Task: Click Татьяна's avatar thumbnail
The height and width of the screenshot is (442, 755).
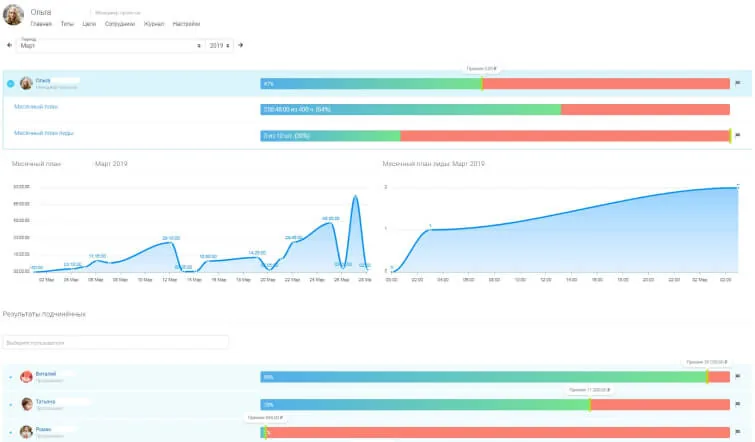Action: 26,404
